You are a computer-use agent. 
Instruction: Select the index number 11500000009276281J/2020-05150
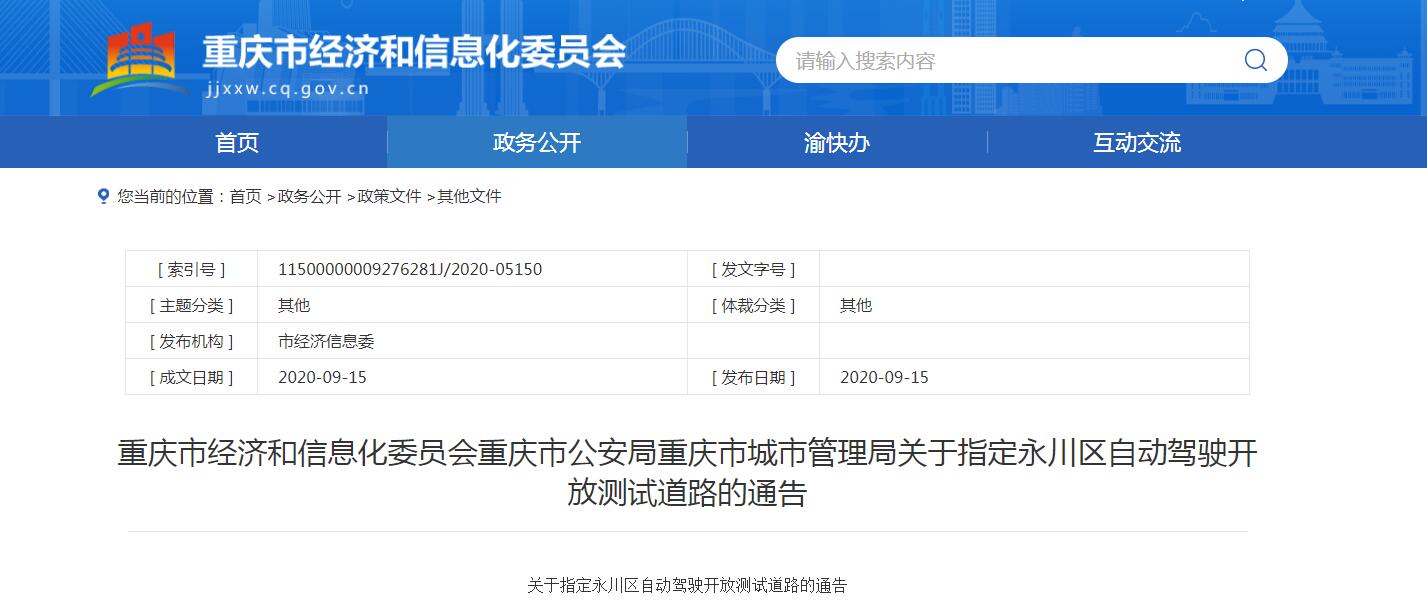(410, 269)
